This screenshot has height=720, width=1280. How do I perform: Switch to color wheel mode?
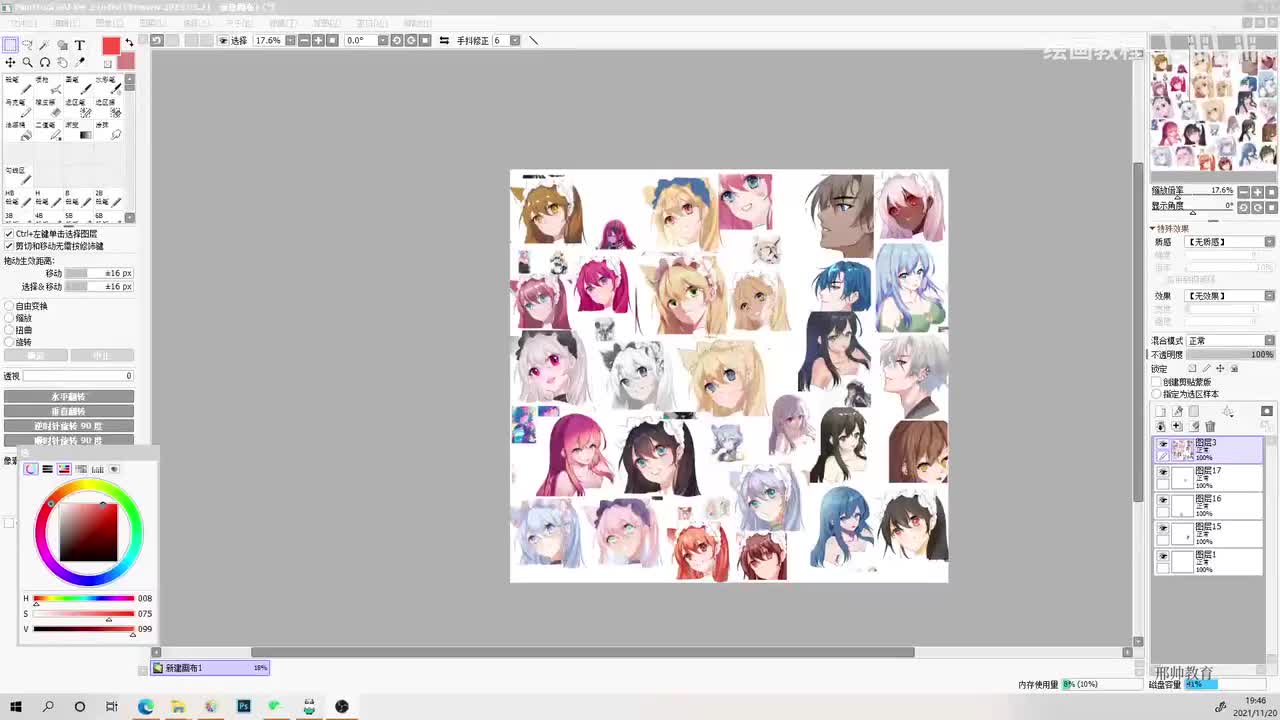click(x=30, y=469)
